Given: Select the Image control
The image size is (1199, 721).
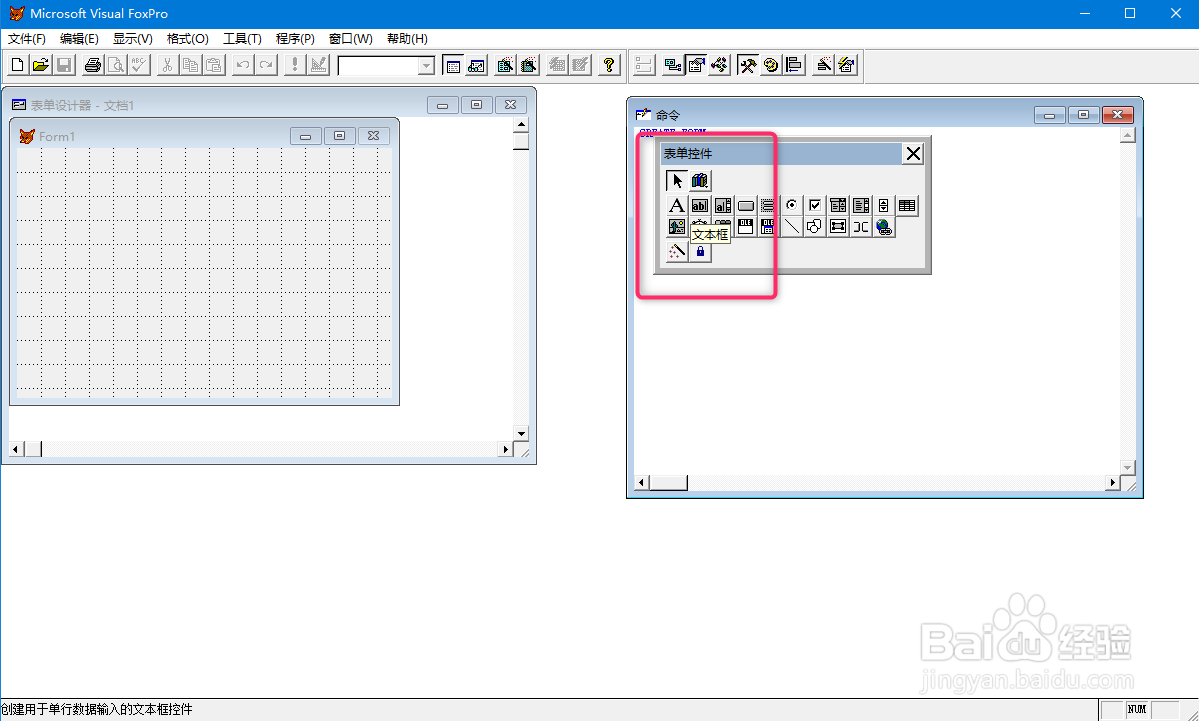Looking at the screenshot, I should tap(677, 227).
